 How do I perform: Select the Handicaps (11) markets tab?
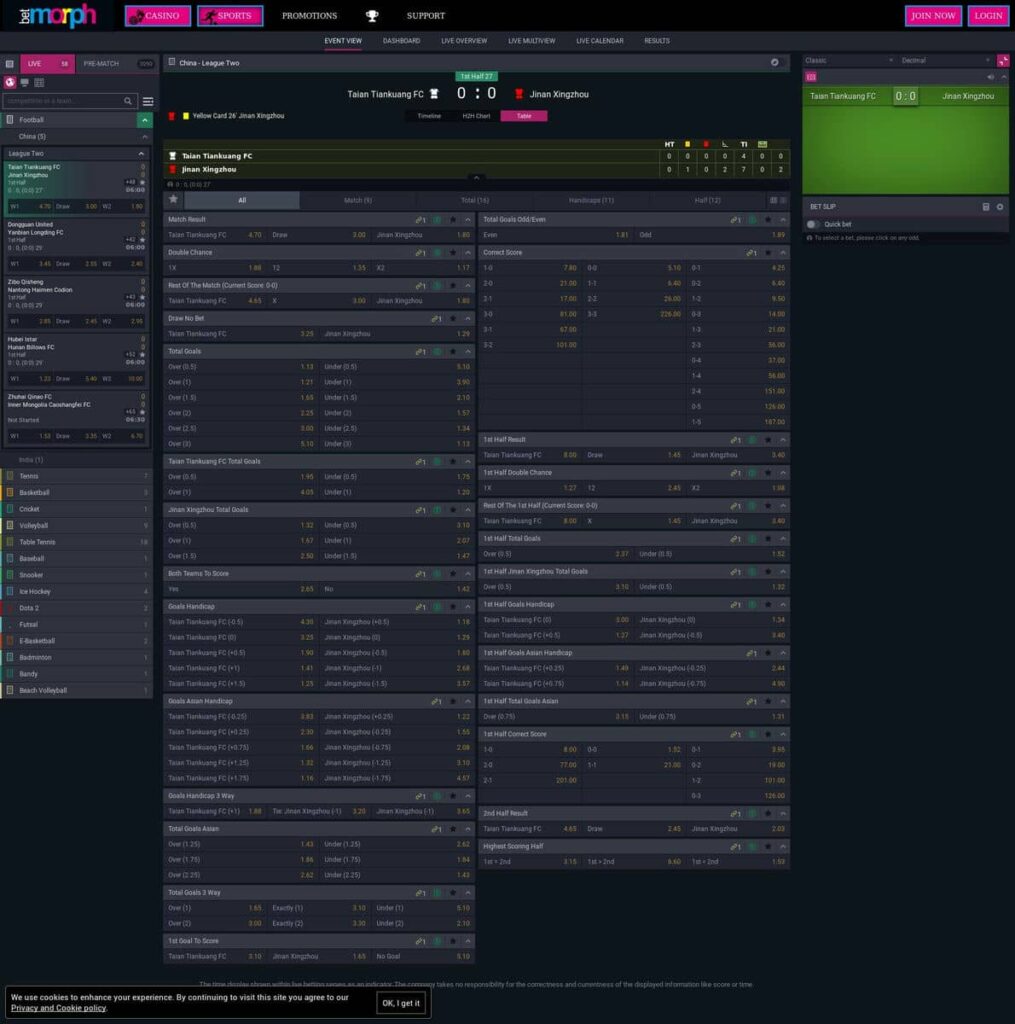click(x=591, y=200)
